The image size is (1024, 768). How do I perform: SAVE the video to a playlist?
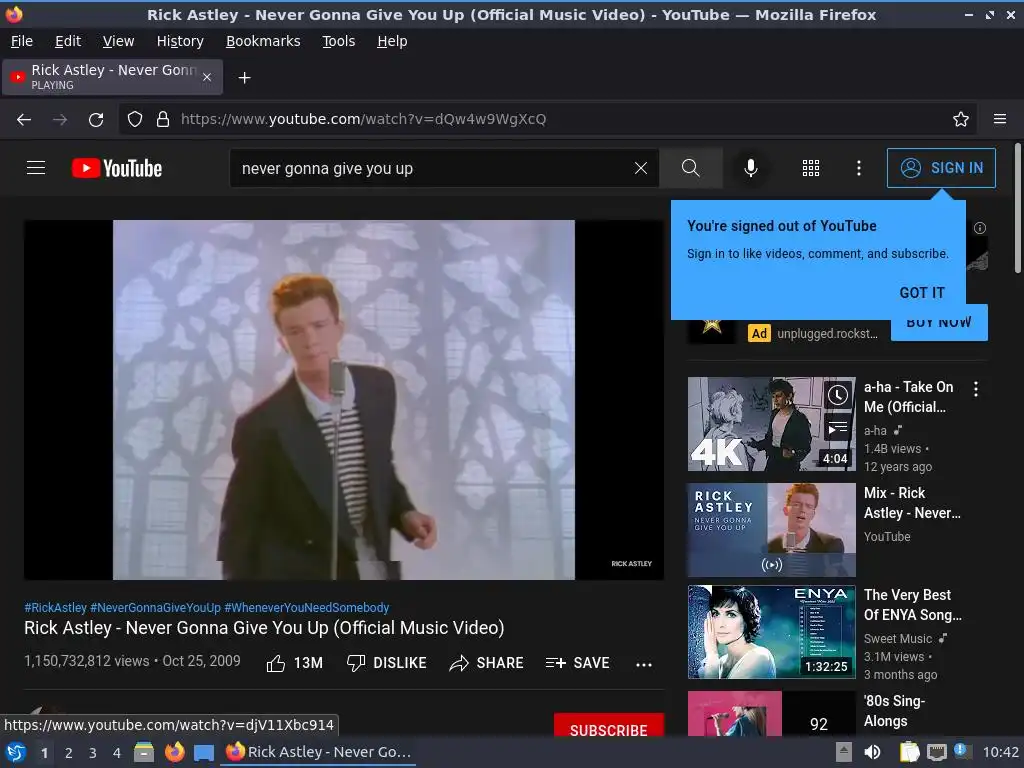tap(577, 663)
